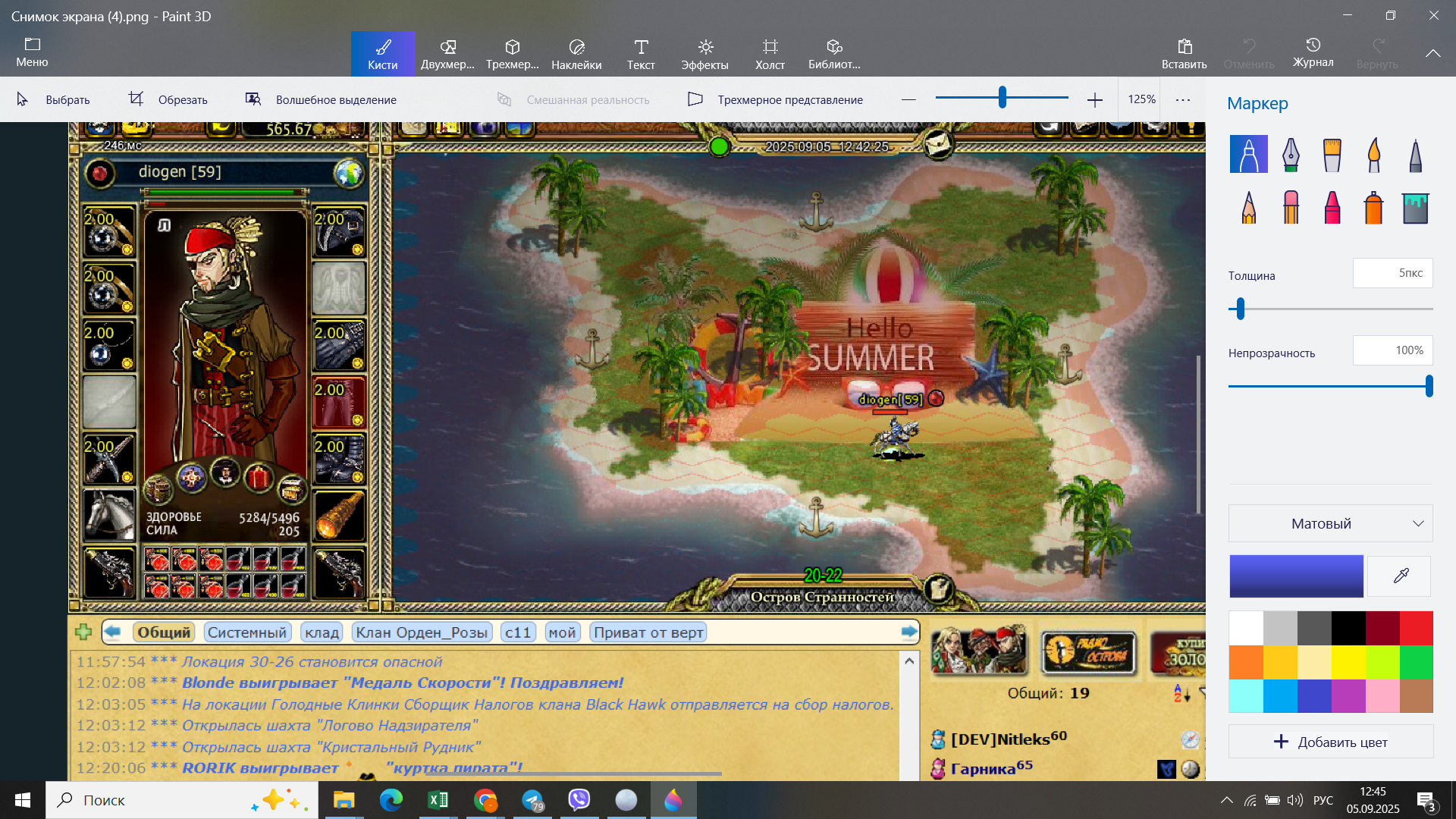The height and width of the screenshot is (819, 1456).
Task: Choose the Select tool
Action: pyautogui.click(x=53, y=99)
